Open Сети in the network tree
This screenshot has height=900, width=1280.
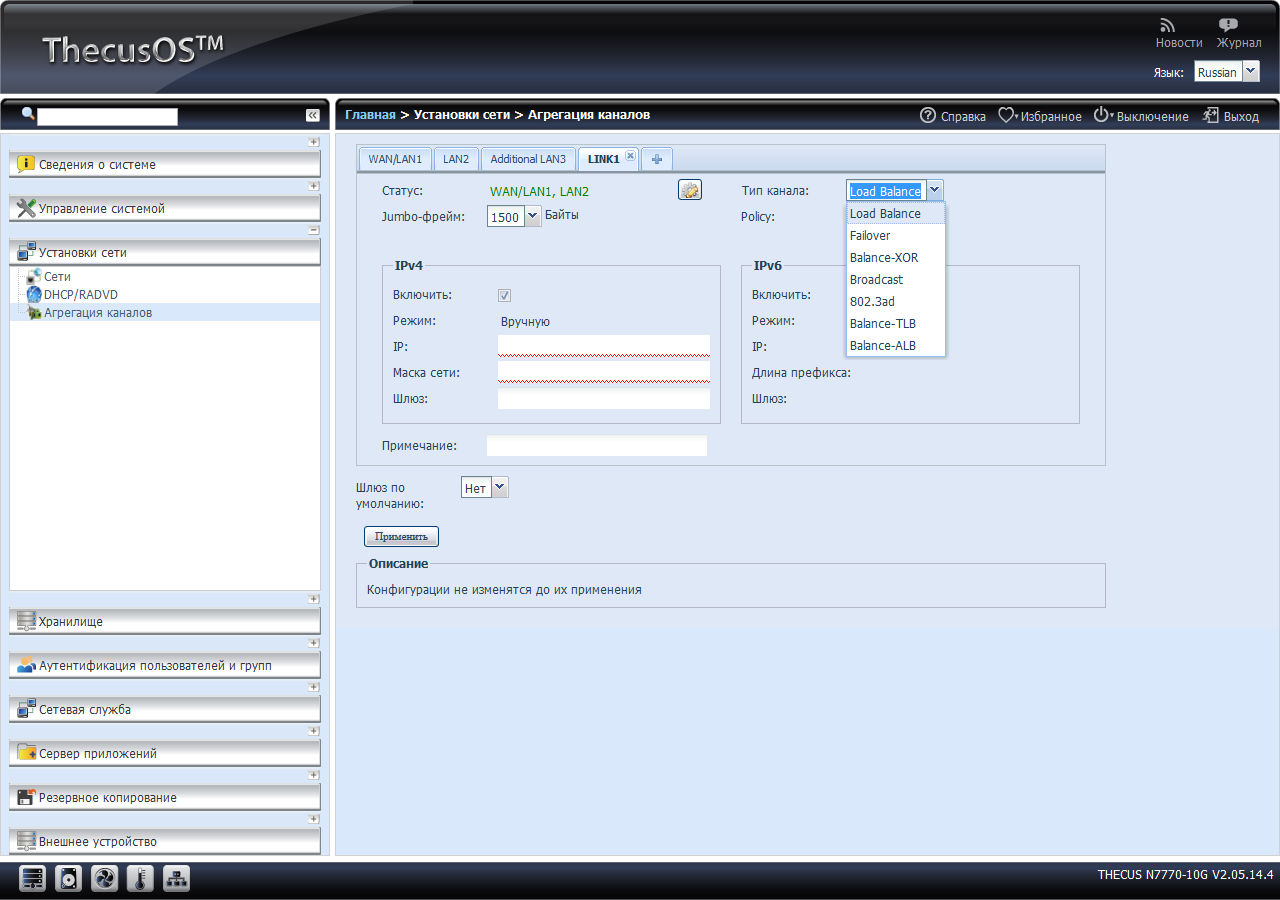(x=57, y=277)
